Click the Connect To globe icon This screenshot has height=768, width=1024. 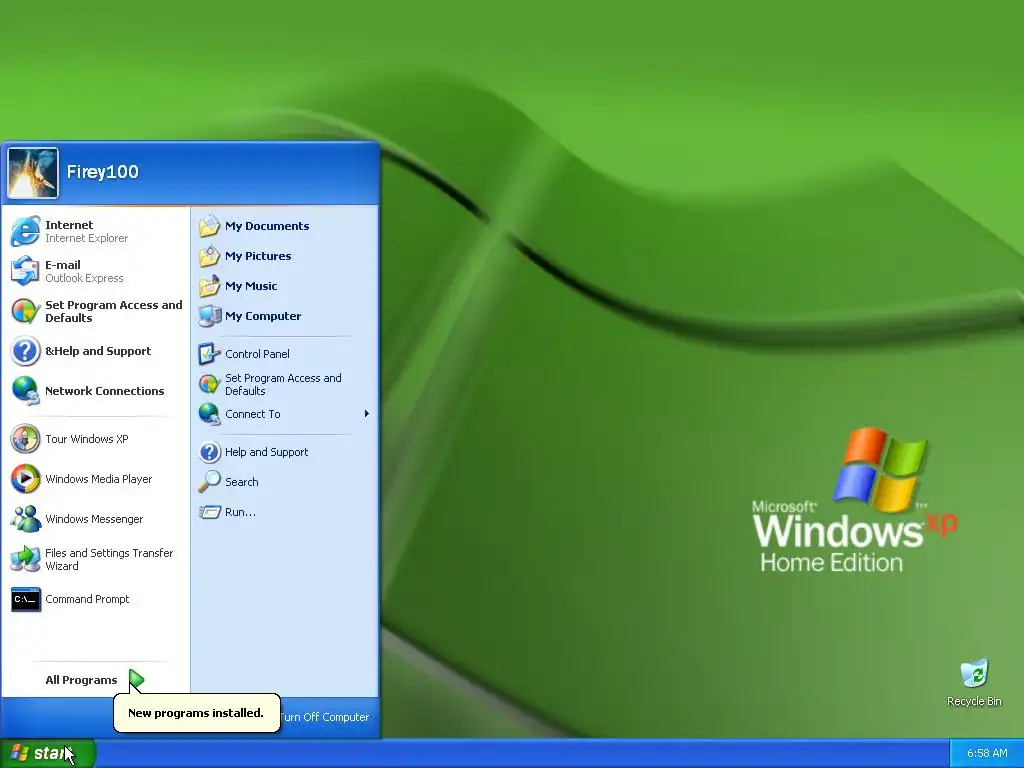click(210, 414)
